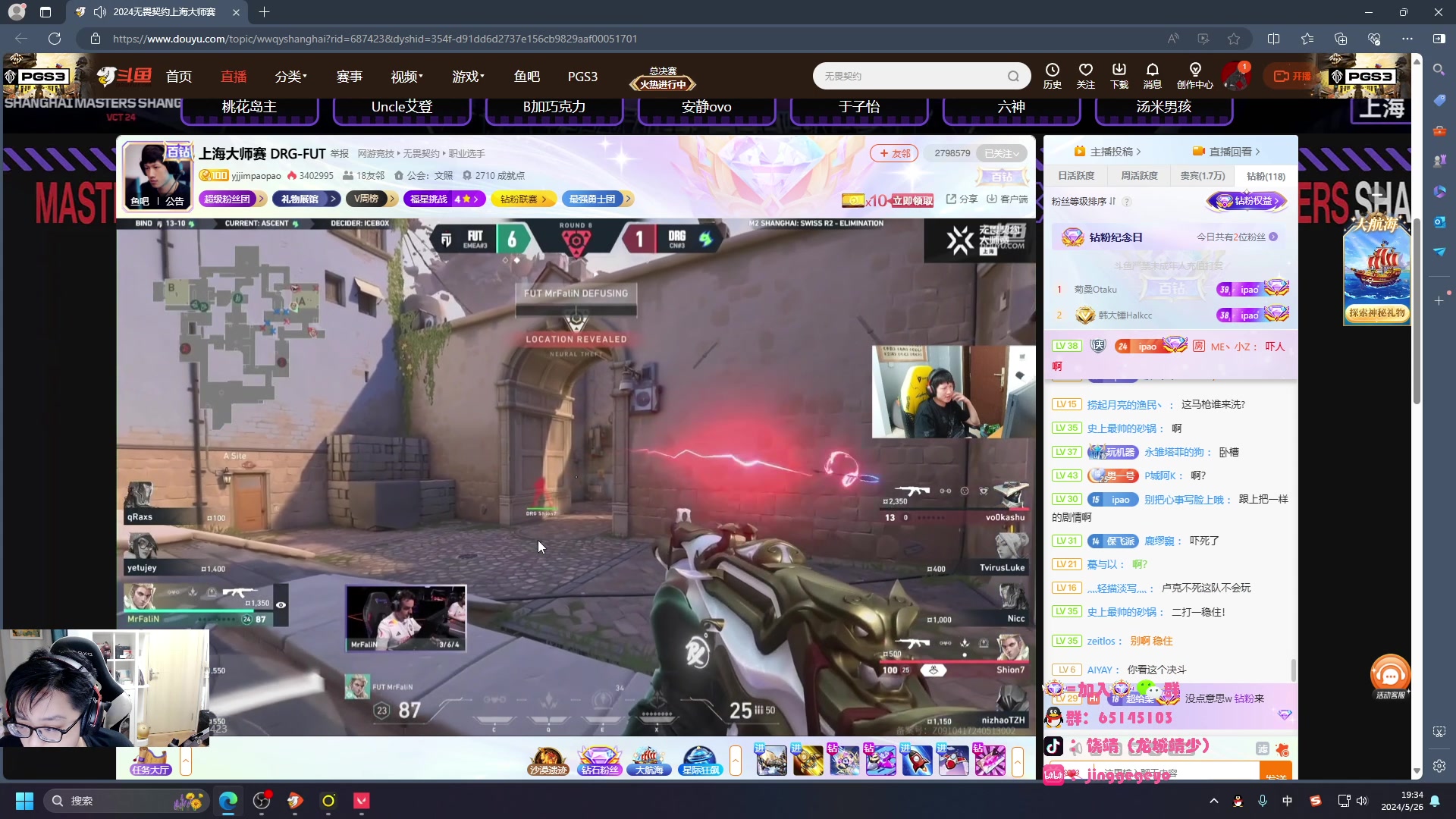
Task: Click the 无畏契约 search input
Action: tap(910, 76)
